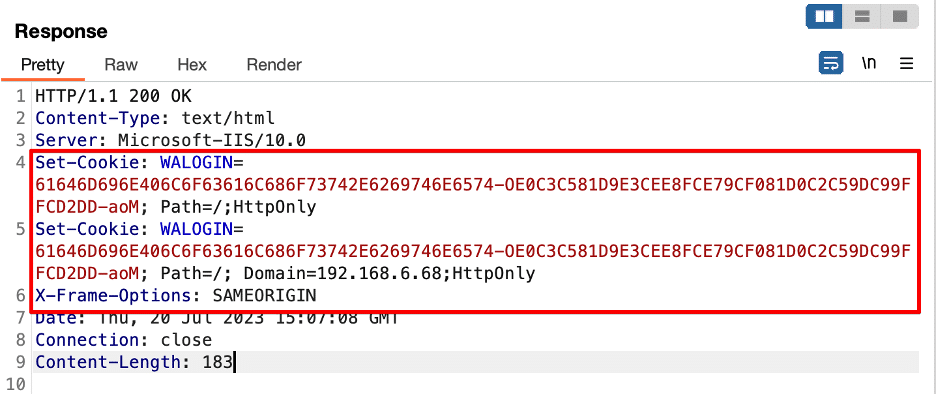
Task: Click the Content-Type header name
Action: [98, 118]
